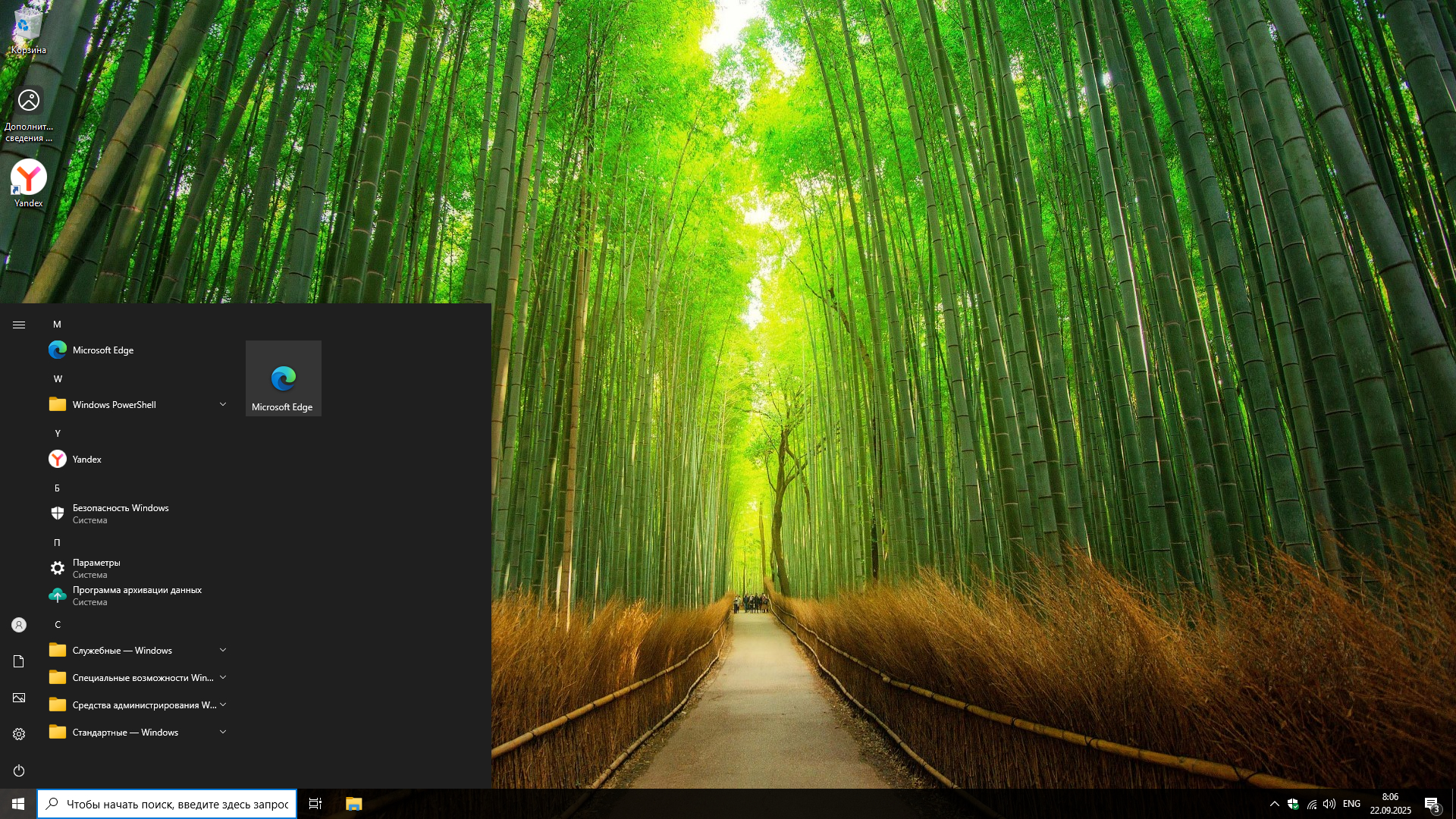This screenshot has height=819, width=1456.
Task: Open File Explorer on the taskbar
Action: [353, 804]
